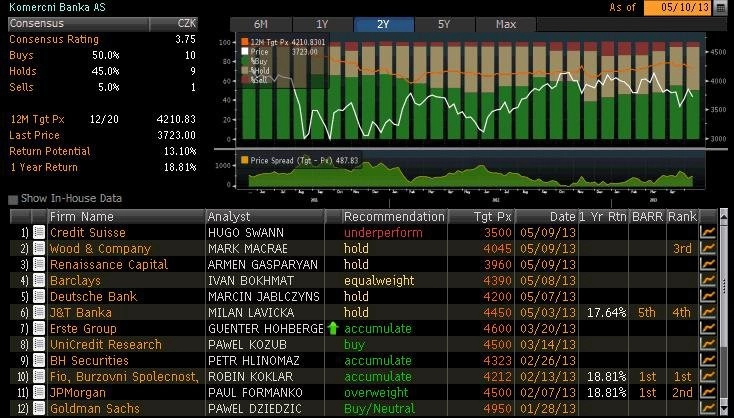The height and width of the screenshot is (418, 734).
Task: Show chart icon for BH Securities row
Action: point(708,360)
